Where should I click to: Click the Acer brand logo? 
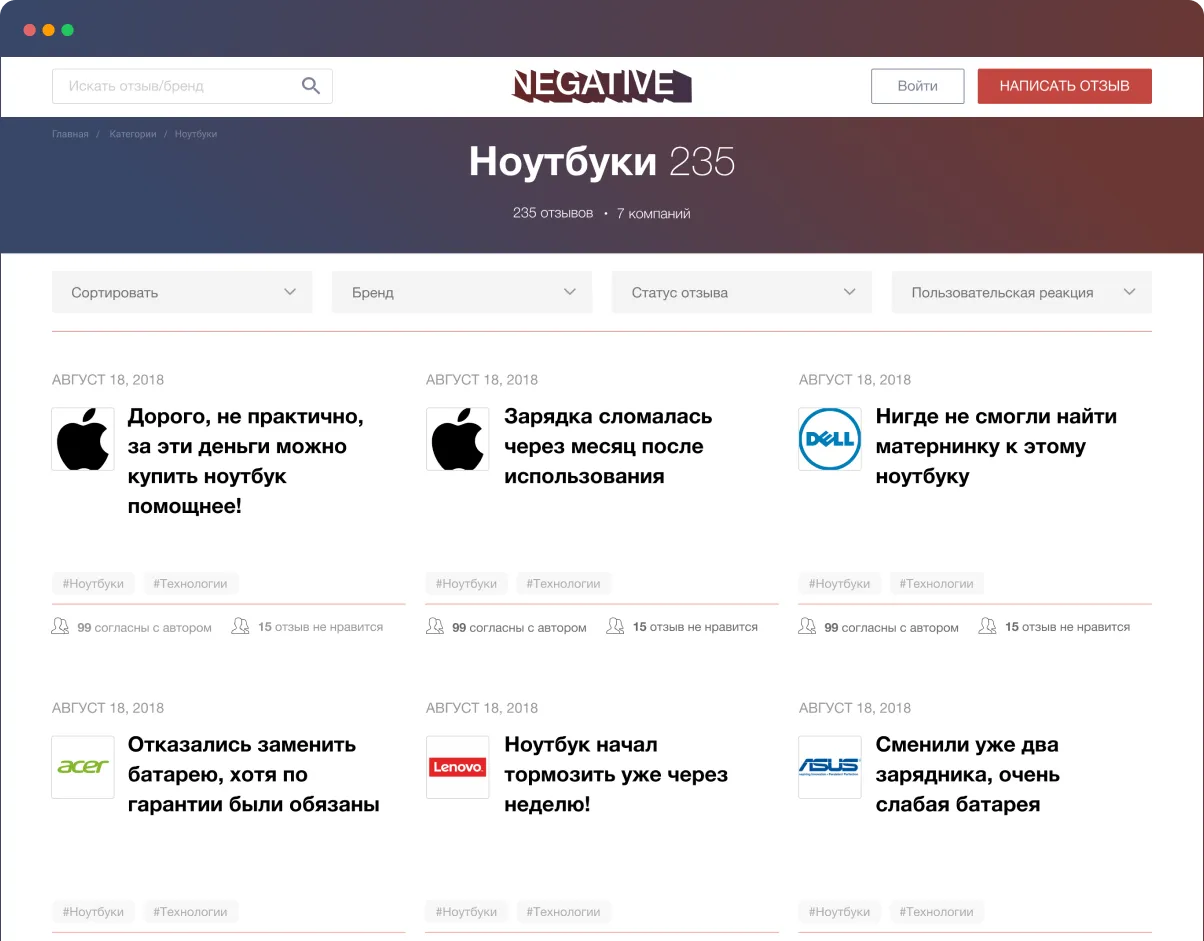(83, 767)
